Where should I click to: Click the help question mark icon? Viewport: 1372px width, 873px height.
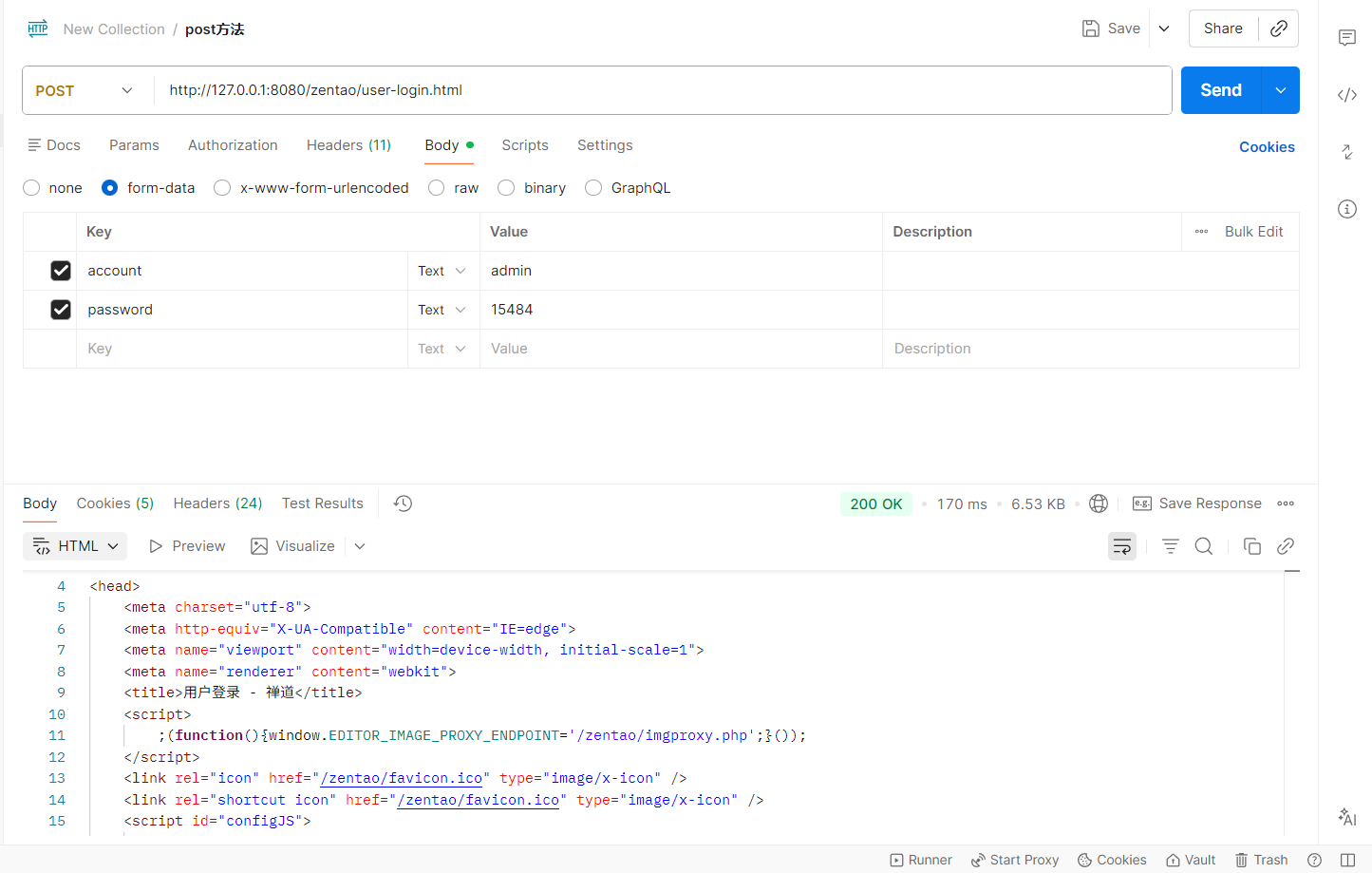click(x=1314, y=860)
